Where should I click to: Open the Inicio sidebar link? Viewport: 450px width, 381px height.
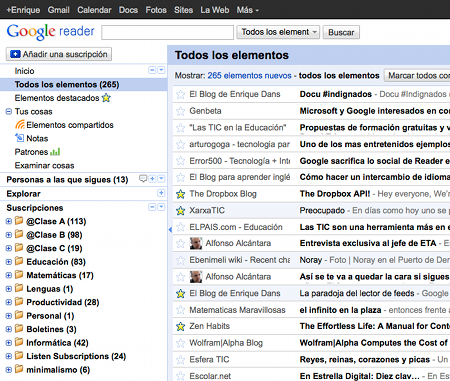coord(24,71)
